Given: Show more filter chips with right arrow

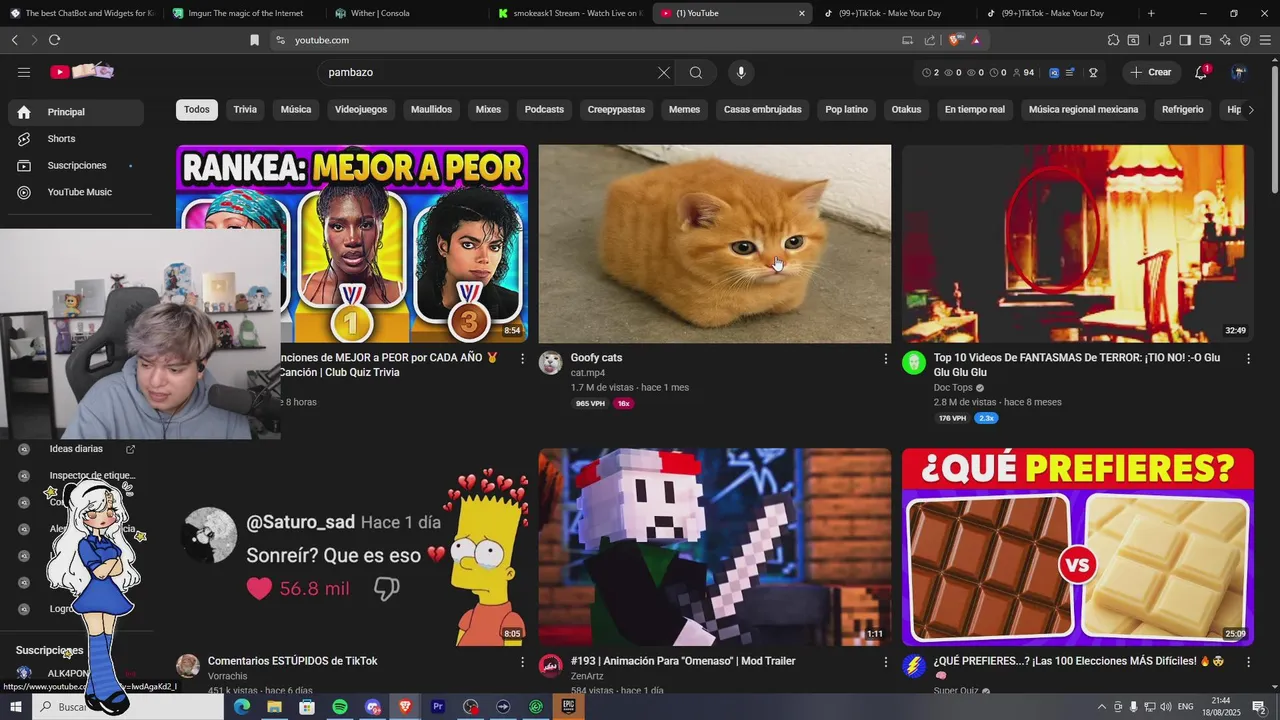Looking at the screenshot, I should point(1250,110).
